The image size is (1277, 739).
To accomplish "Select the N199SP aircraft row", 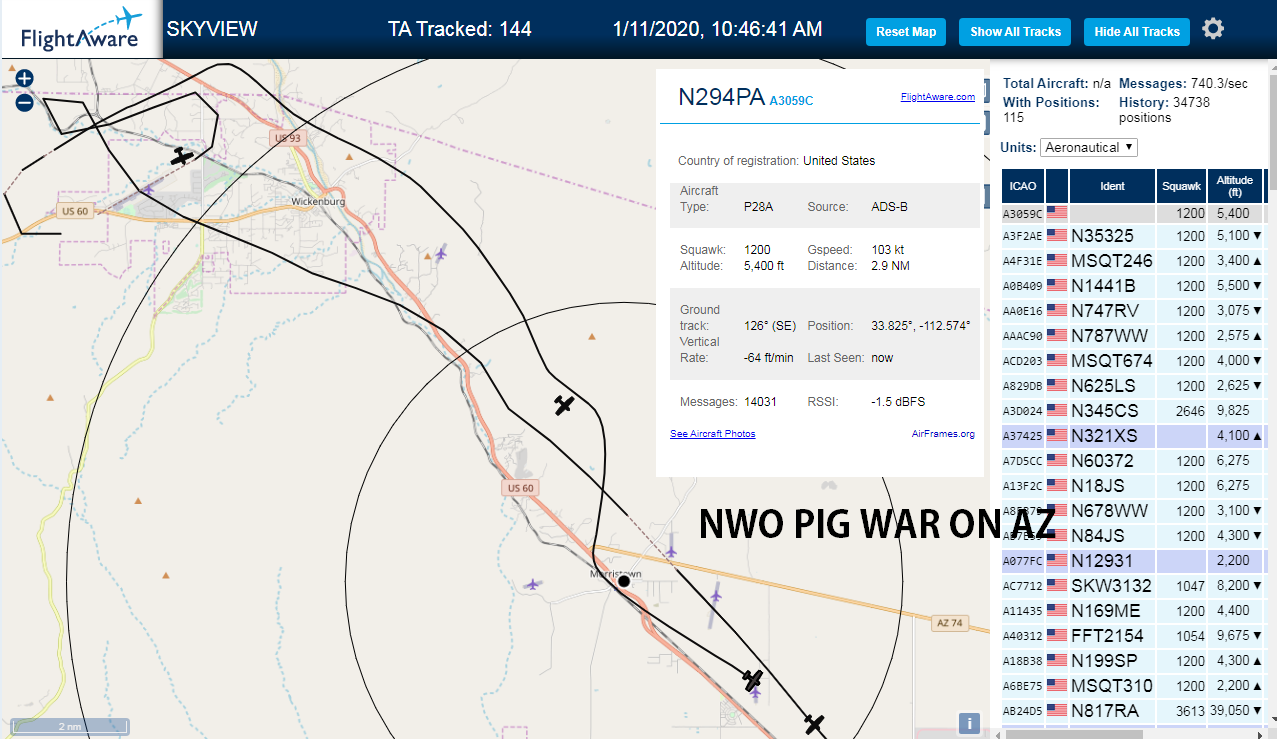I will tap(1134, 661).
